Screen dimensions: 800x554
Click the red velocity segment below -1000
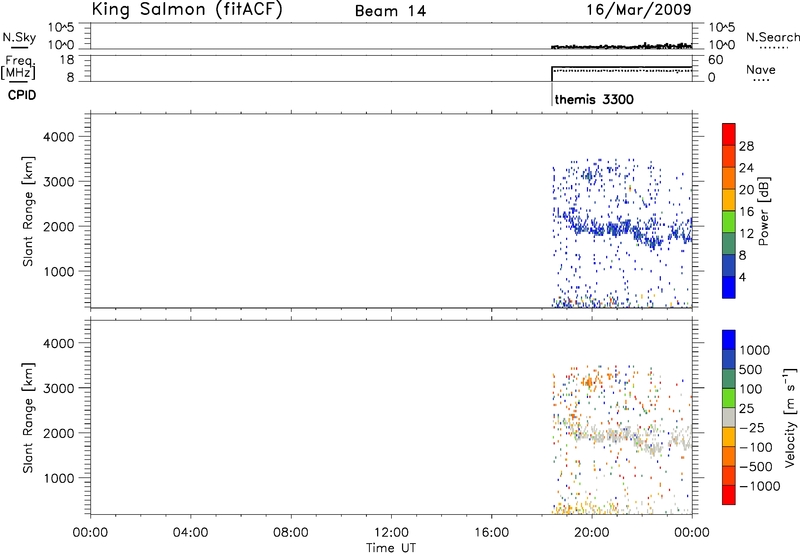(729, 495)
